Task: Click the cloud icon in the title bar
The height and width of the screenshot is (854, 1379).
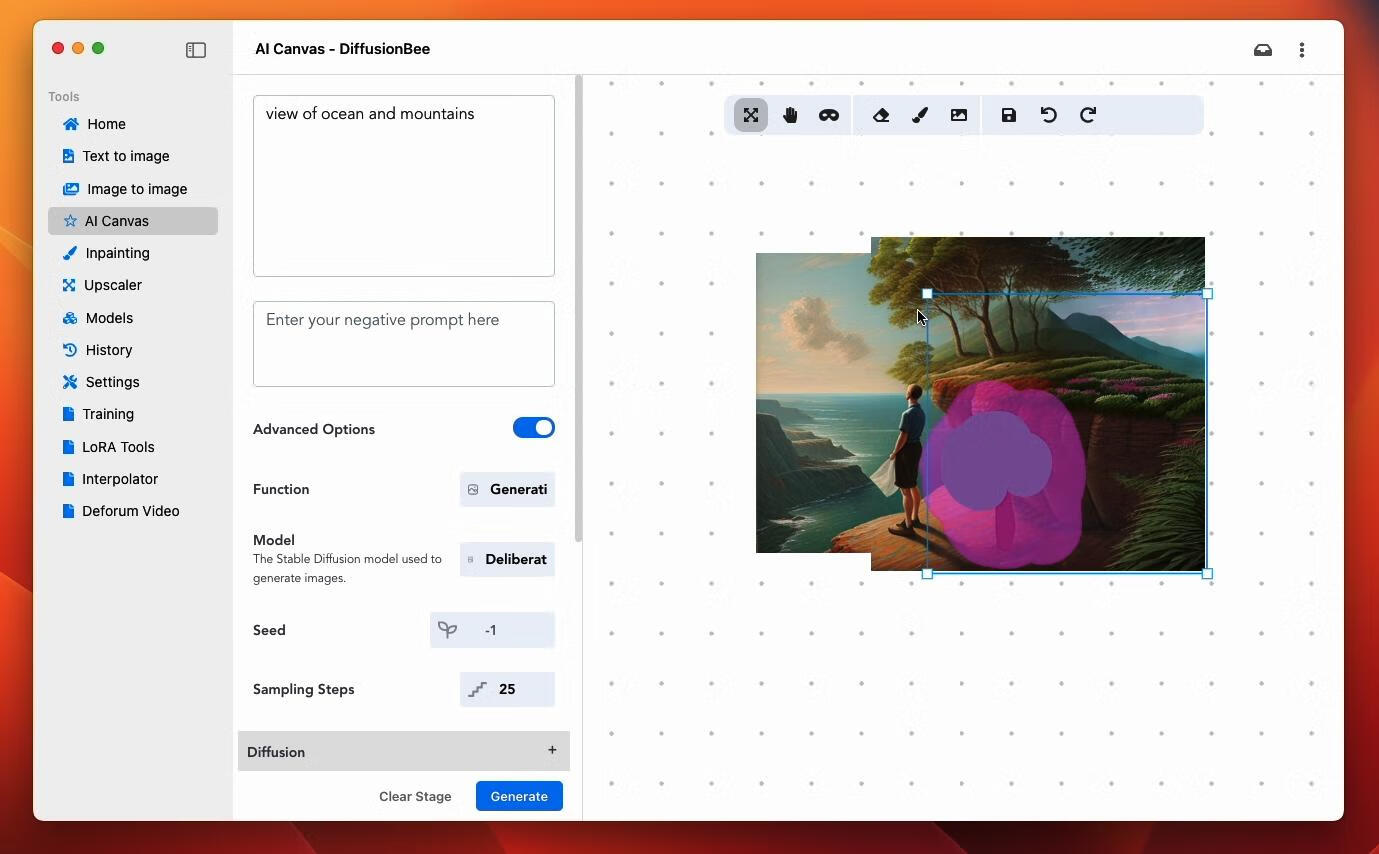Action: (x=1262, y=49)
